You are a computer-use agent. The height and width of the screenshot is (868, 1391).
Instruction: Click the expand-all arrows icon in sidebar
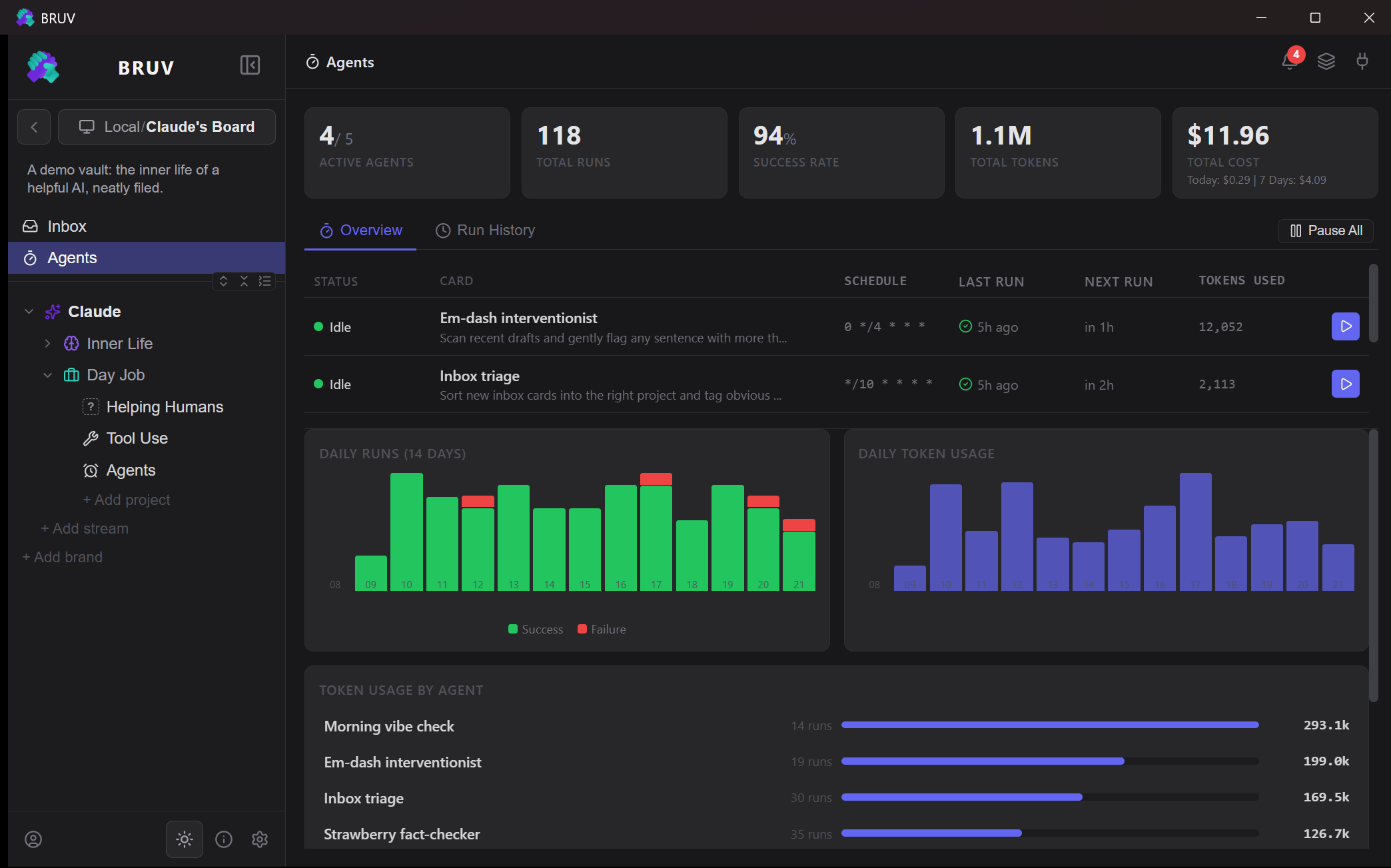pyautogui.click(x=224, y=281)
